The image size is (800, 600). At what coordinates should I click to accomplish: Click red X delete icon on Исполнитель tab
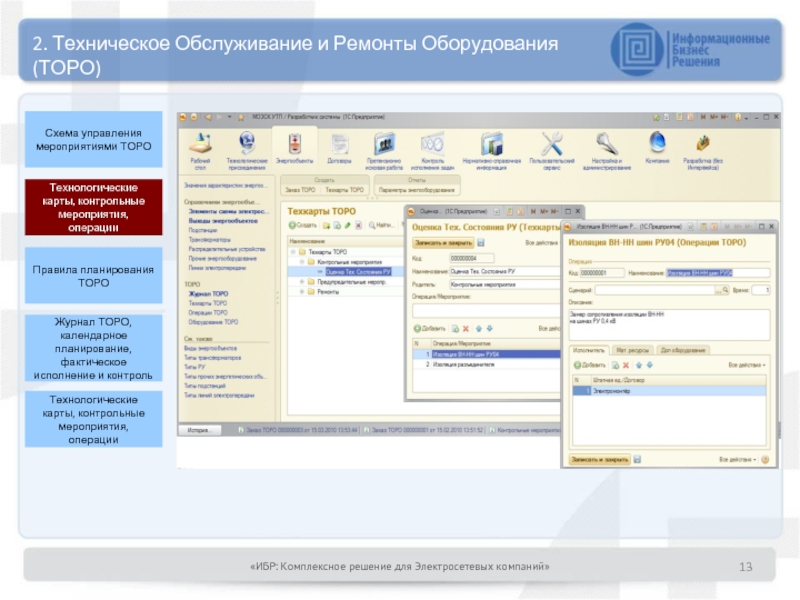click(626, 365)
